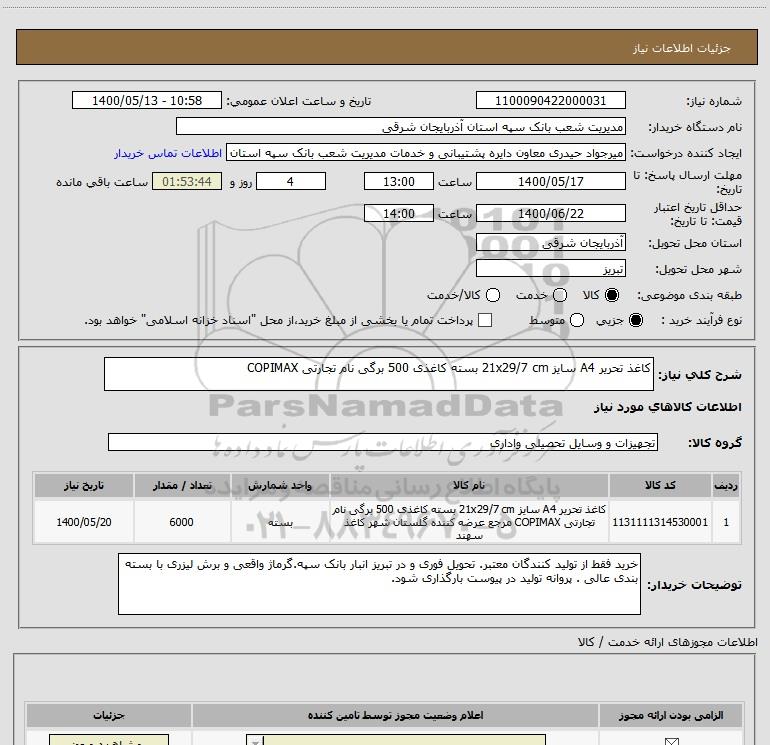Click the شماره نیاز field 1100090422000031
This screenshot has height=745, width=770.
tap(550, 100)
